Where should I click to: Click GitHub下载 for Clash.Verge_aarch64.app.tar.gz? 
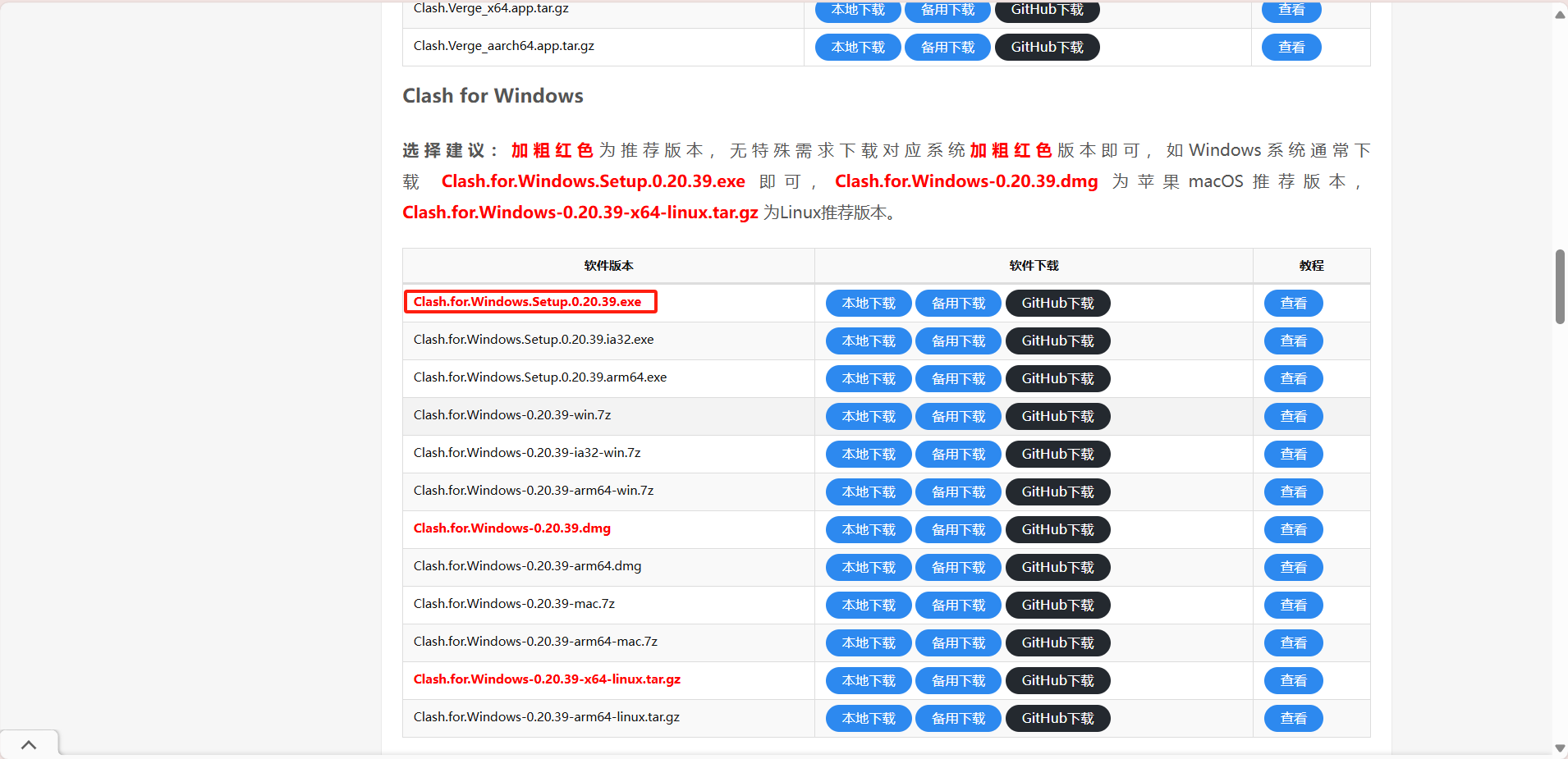coord(1047,48)
